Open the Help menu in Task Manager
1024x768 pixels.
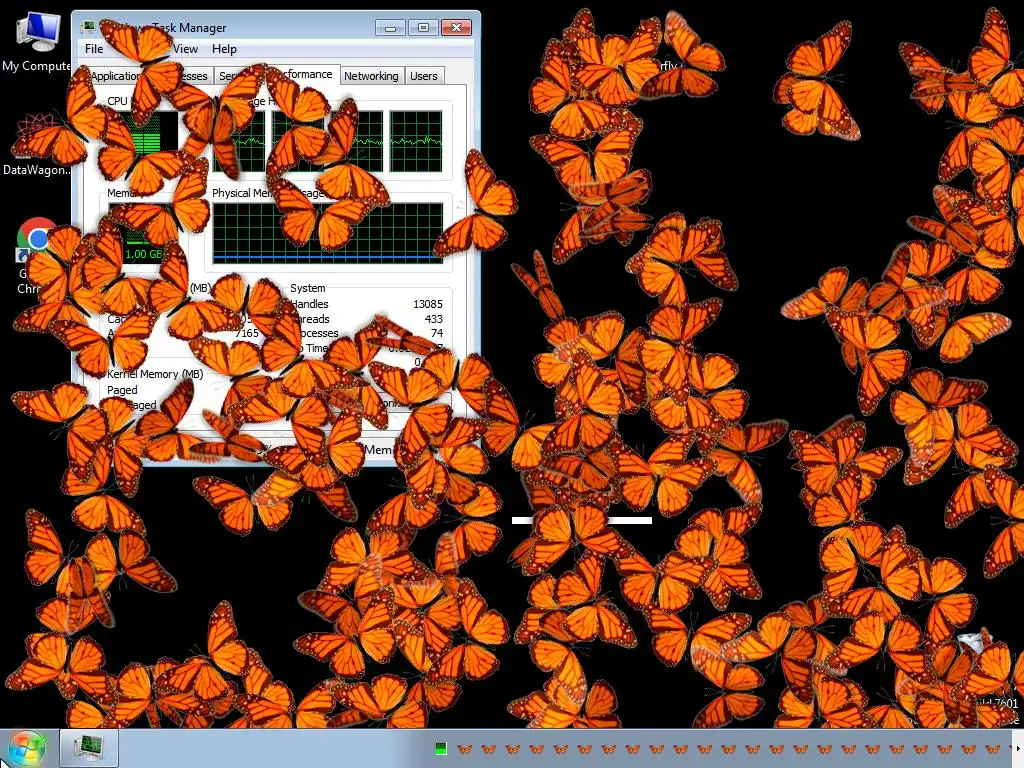pyautogui.click(x=224, y=49)
